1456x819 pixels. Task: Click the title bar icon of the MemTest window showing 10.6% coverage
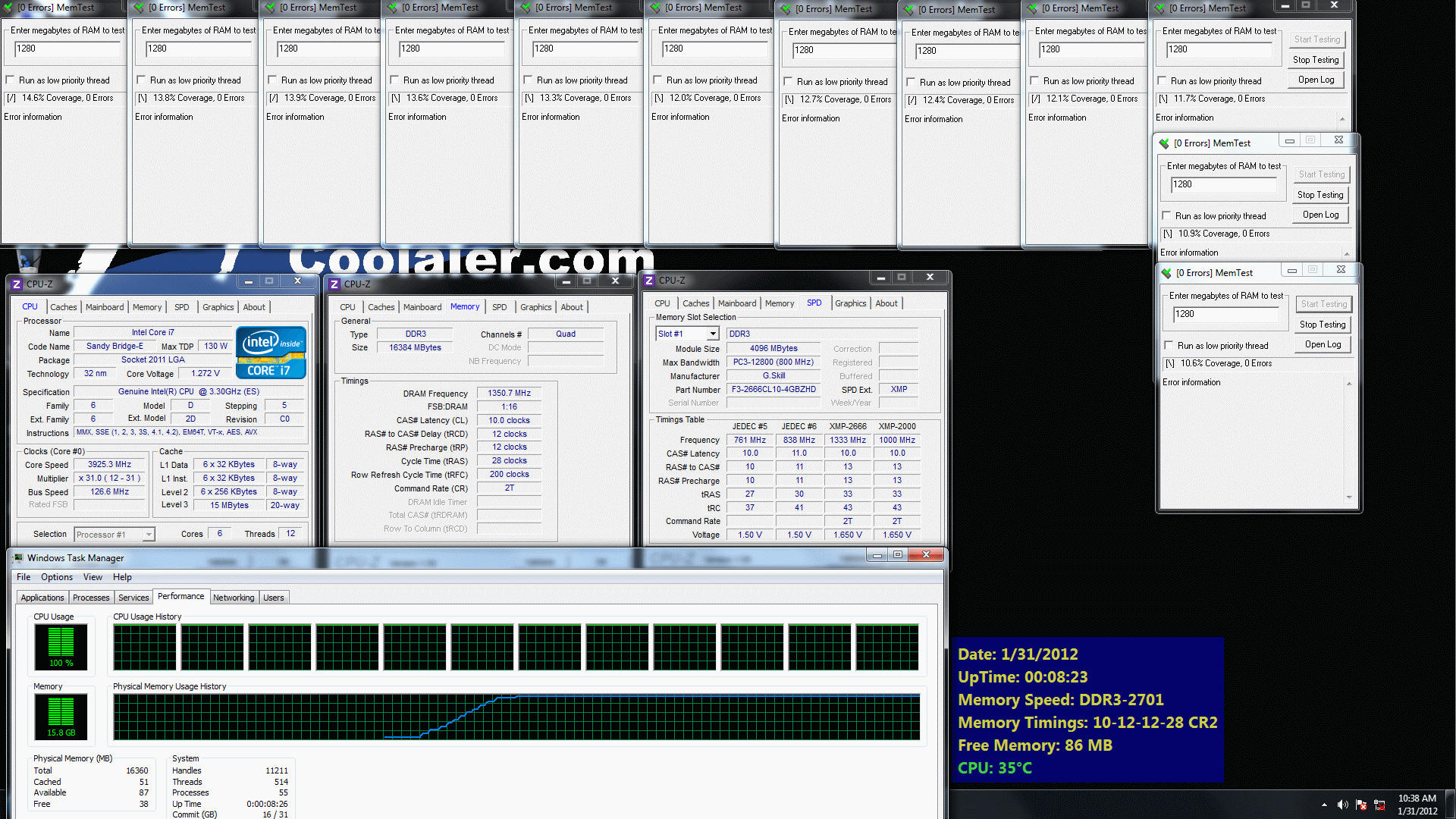click(x=1166, y=273)
